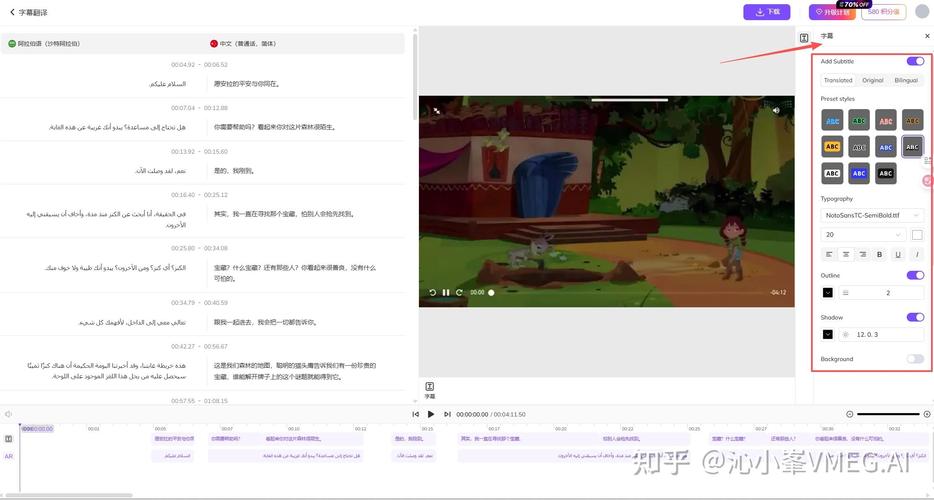The width and height of the screenshot is (934, 500).
Task: Switch to the Translated tab
Action: [x=838, y=80]
